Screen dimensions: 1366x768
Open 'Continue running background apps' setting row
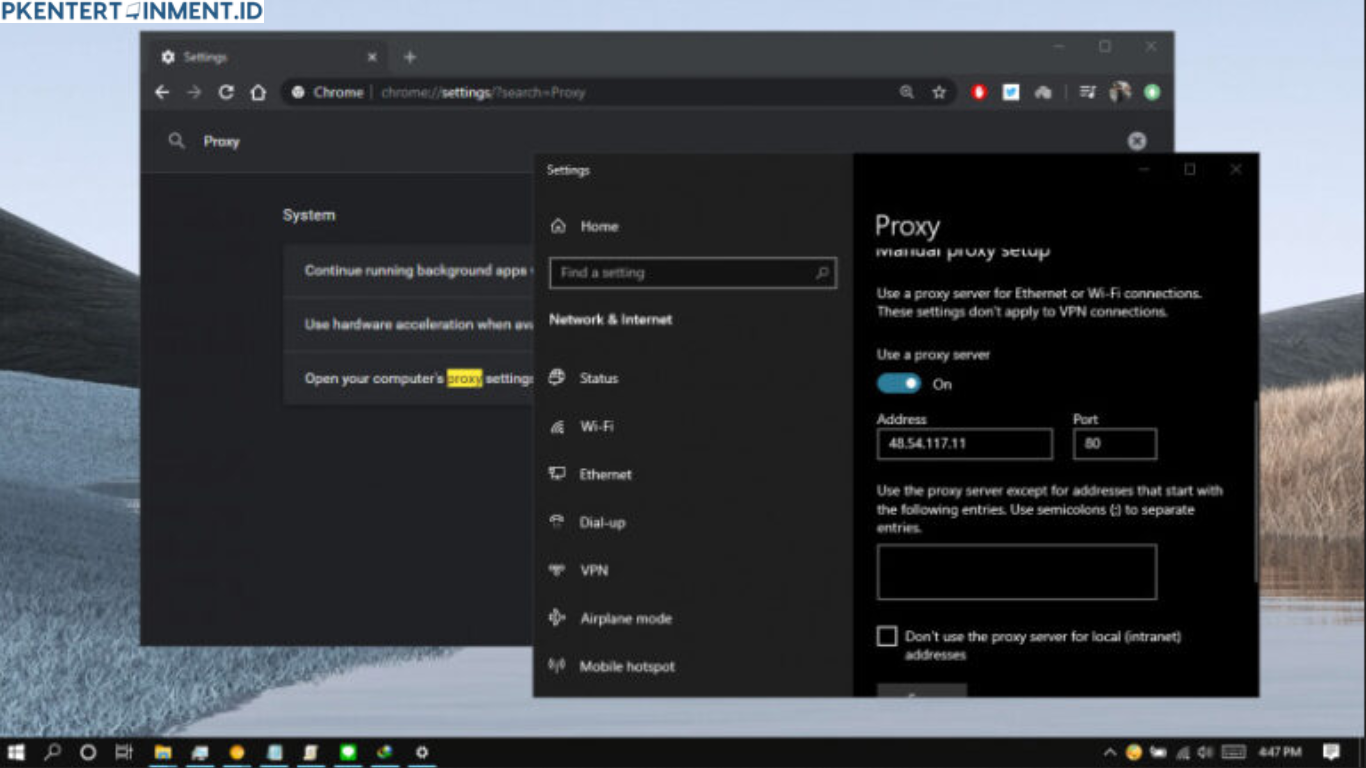coord(409,270)
